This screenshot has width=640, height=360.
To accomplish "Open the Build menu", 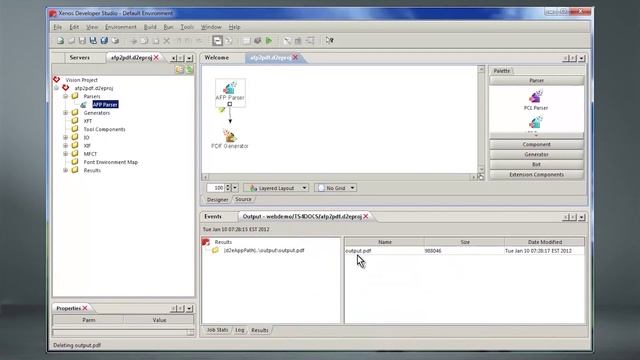I will coord(150,27).
